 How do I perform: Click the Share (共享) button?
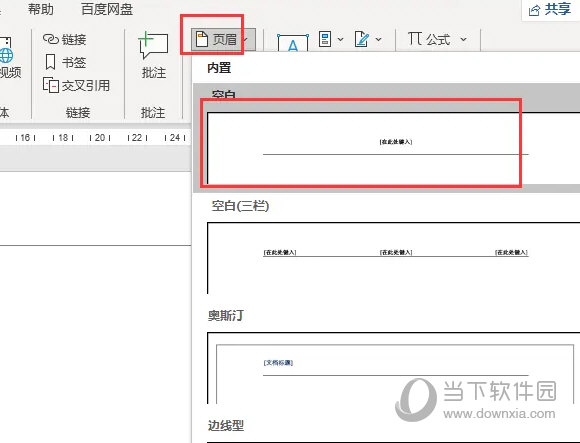pos(550,9)
